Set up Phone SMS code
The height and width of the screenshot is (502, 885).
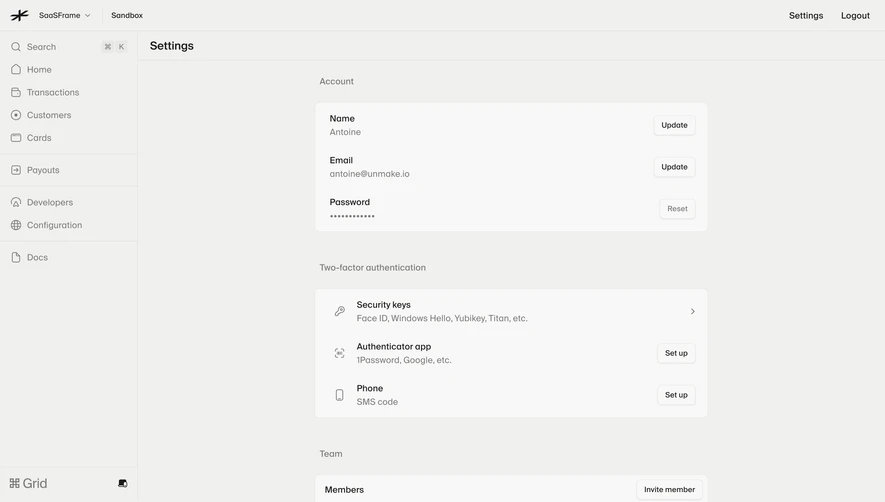pyautogui.click(x=676, y=395)
